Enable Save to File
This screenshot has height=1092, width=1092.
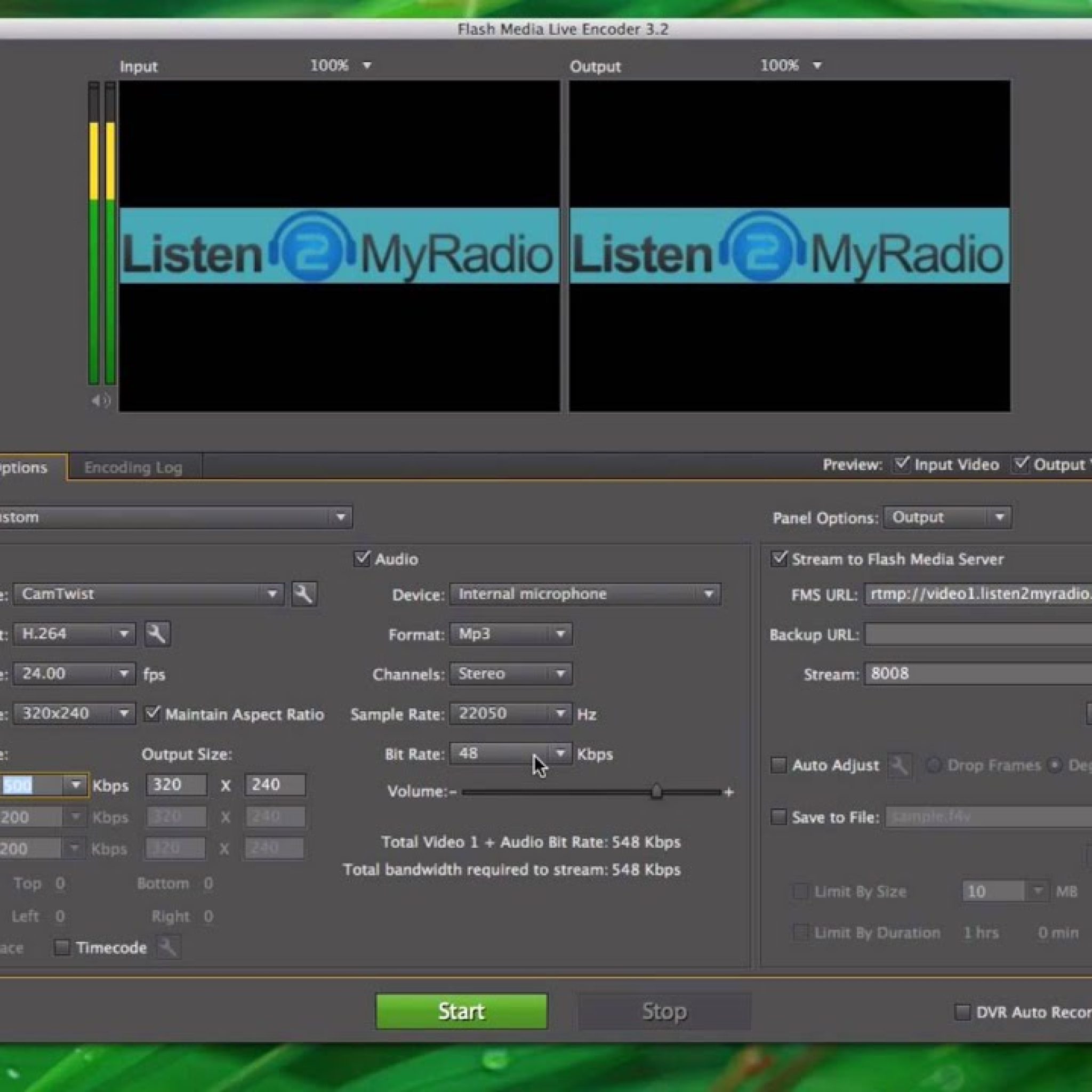778,817
